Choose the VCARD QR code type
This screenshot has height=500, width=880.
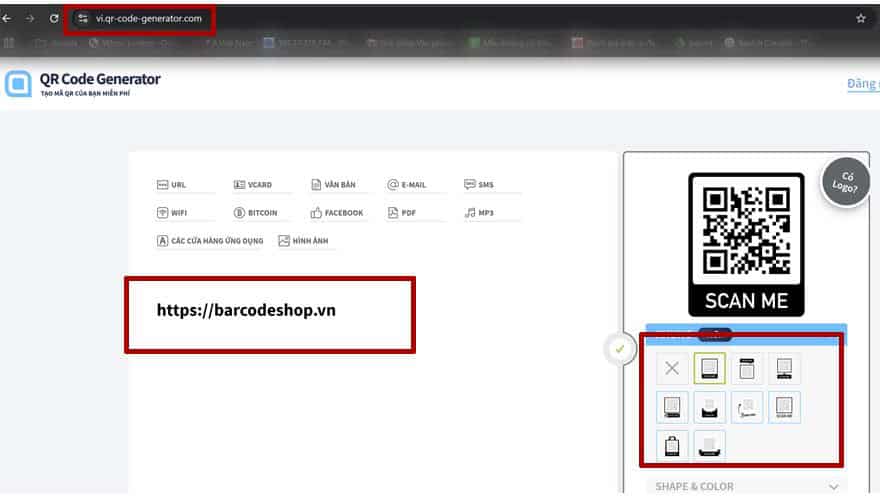tap(253, 185)
